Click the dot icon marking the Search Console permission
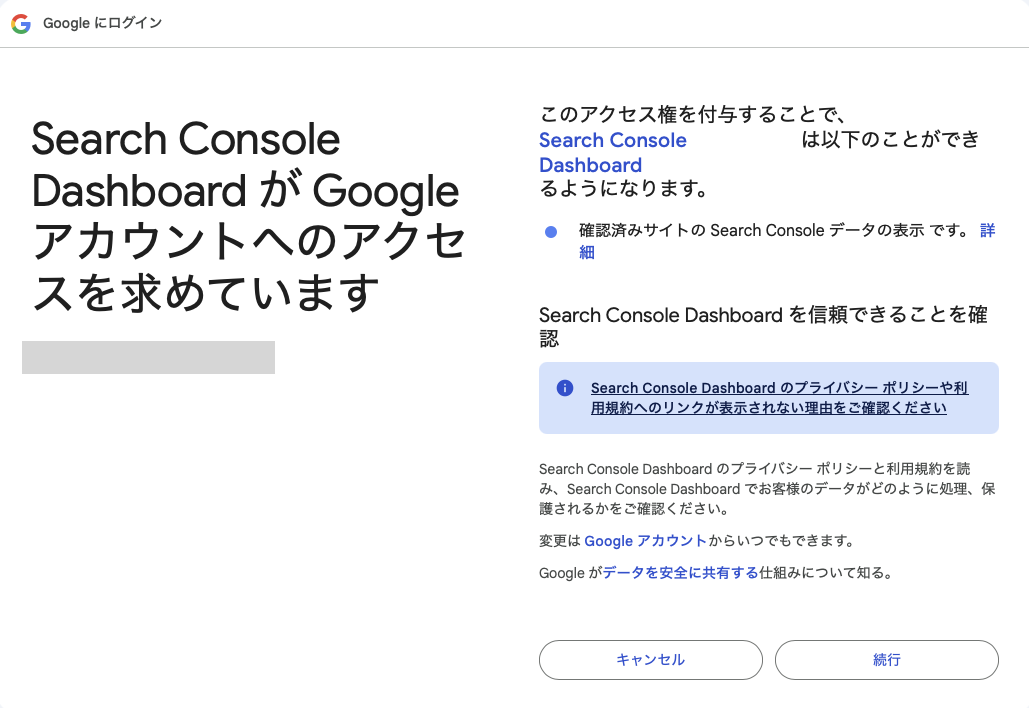Screen dimensions: 1029x708 pos(549,231)
